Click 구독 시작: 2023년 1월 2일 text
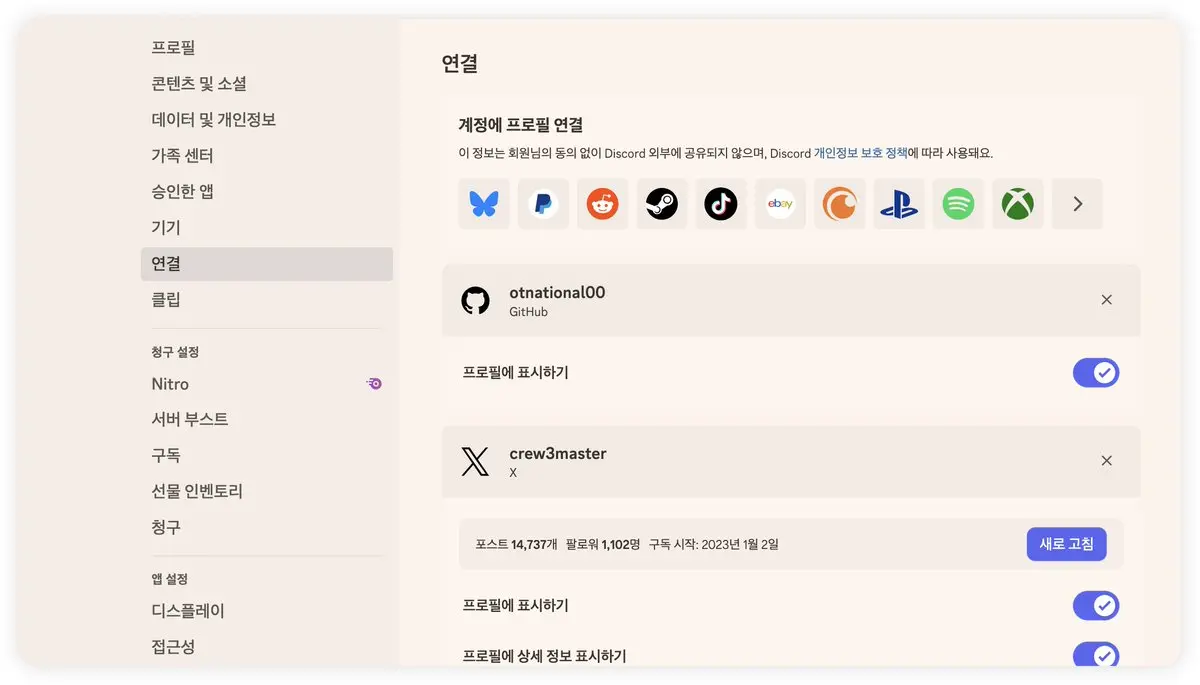Screen dimensions: 1200x685 [x=713, y=544]
